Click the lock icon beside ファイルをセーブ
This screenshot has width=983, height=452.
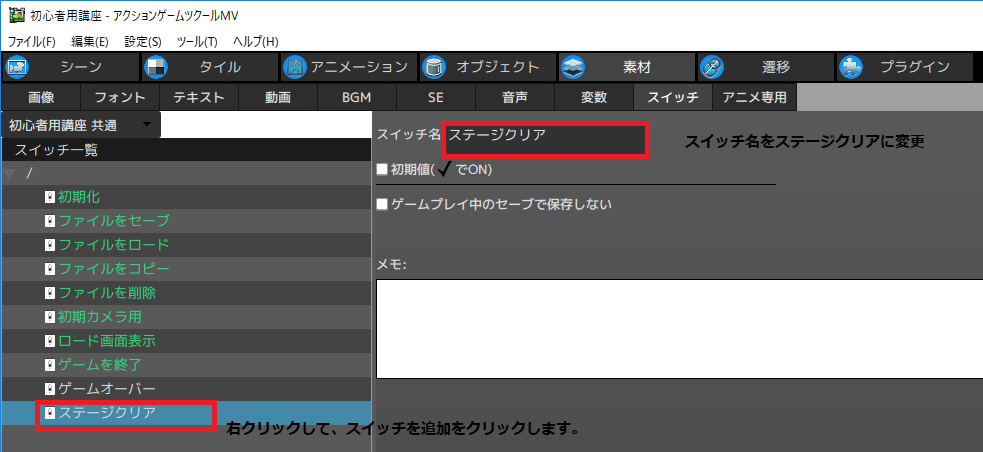tap(50, 221)
